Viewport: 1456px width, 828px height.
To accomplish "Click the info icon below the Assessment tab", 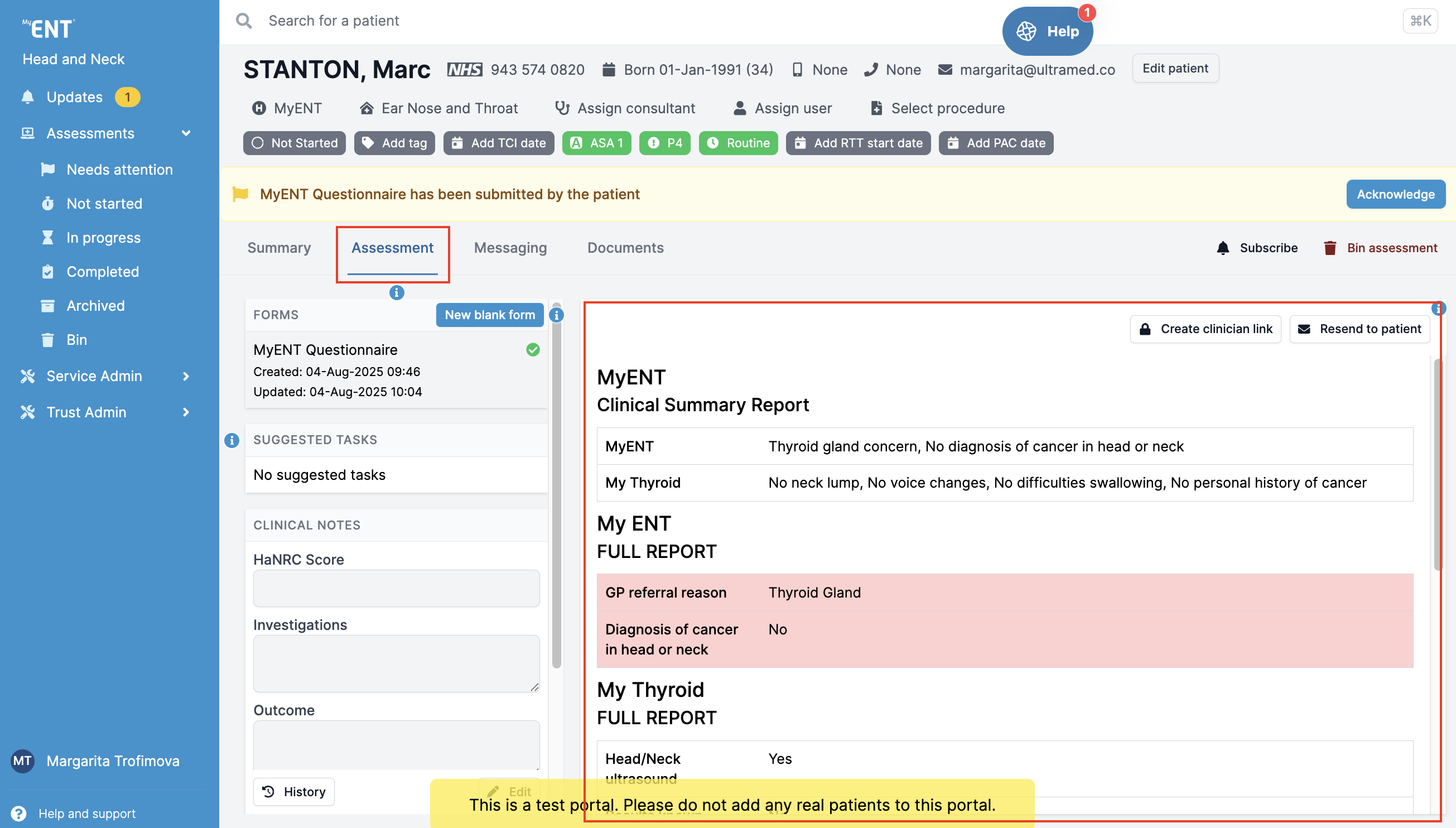I will pos(396,292).
